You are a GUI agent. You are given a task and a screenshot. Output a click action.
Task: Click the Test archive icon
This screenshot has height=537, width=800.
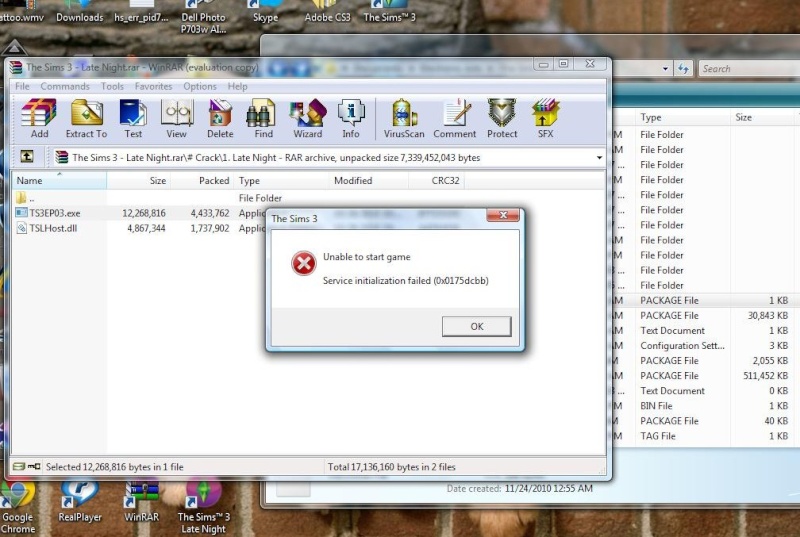133,117
